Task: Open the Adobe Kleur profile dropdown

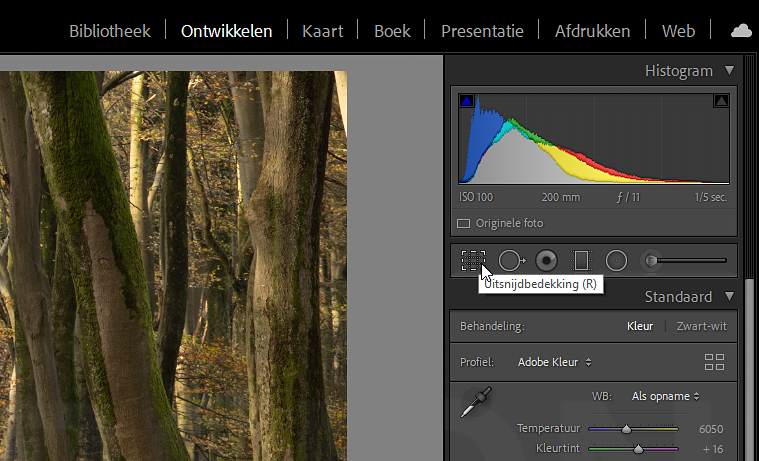Action: 555,362
